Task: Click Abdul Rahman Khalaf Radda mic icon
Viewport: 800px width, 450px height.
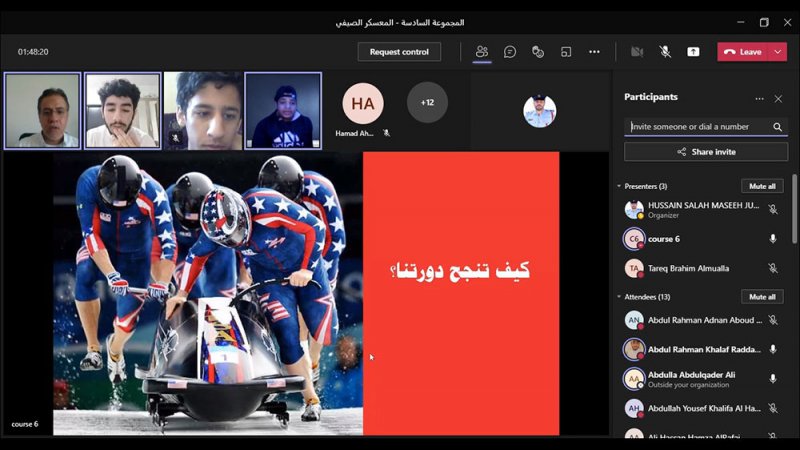Action: click(x=773, y=349)
